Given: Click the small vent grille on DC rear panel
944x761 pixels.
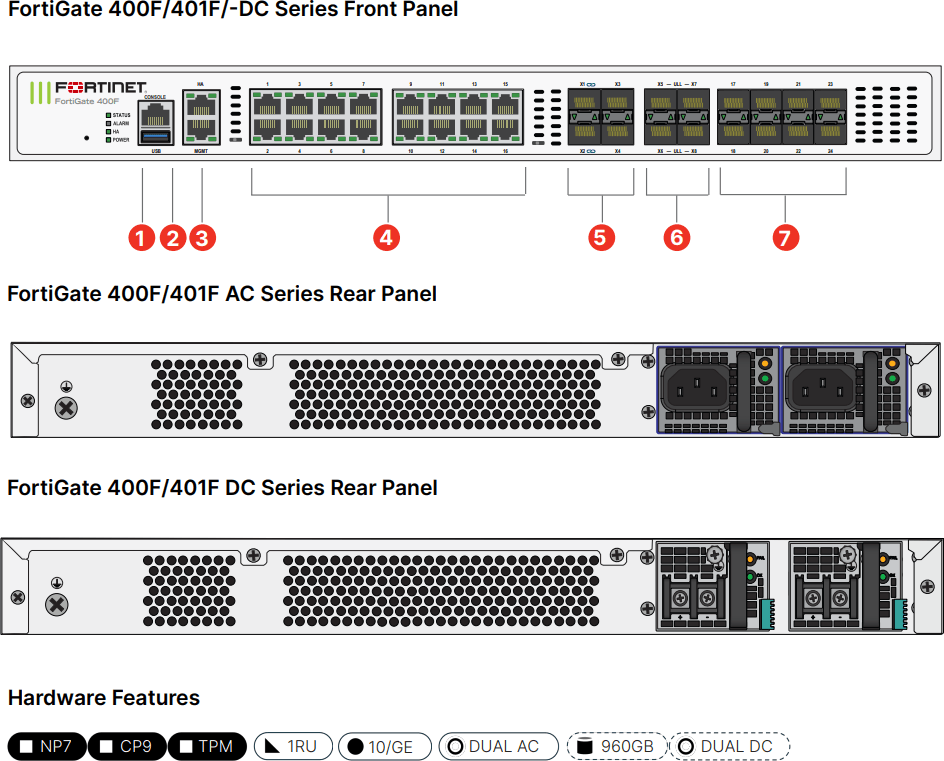Looking at the screenshot, I should pos(189,591).
